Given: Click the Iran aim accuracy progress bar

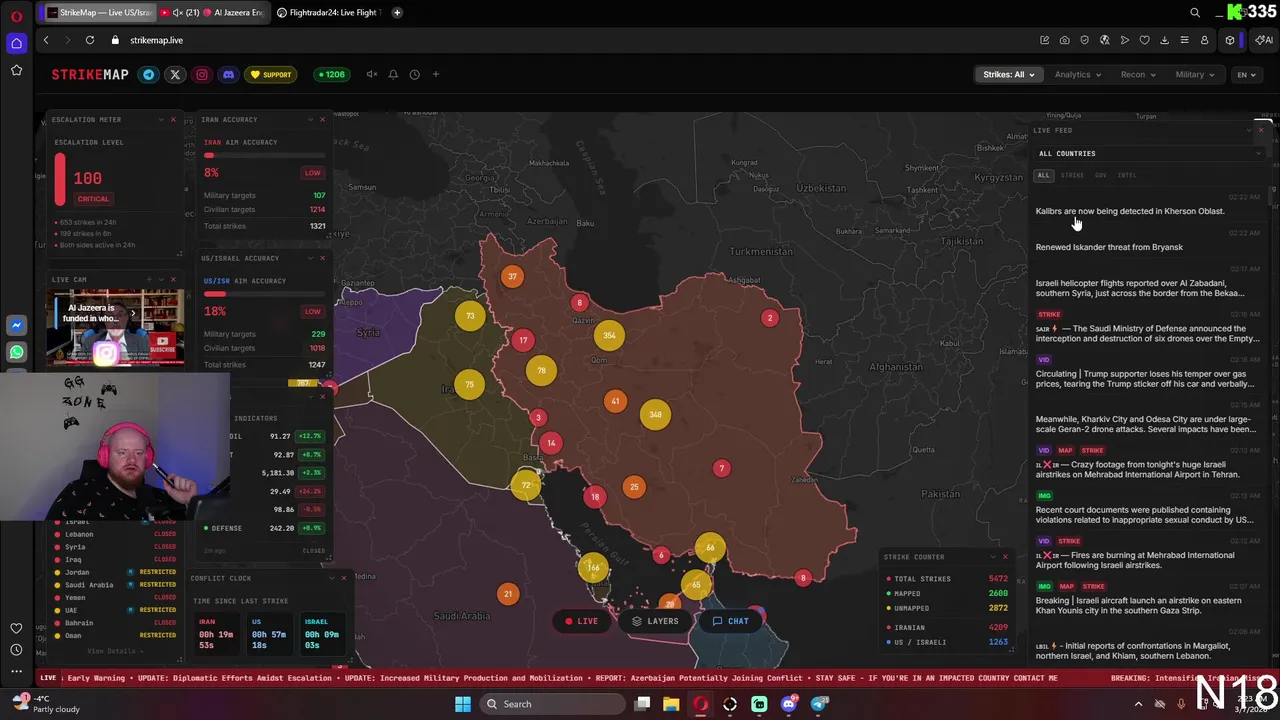Looking at the screenshot, I should coord(264,155).
